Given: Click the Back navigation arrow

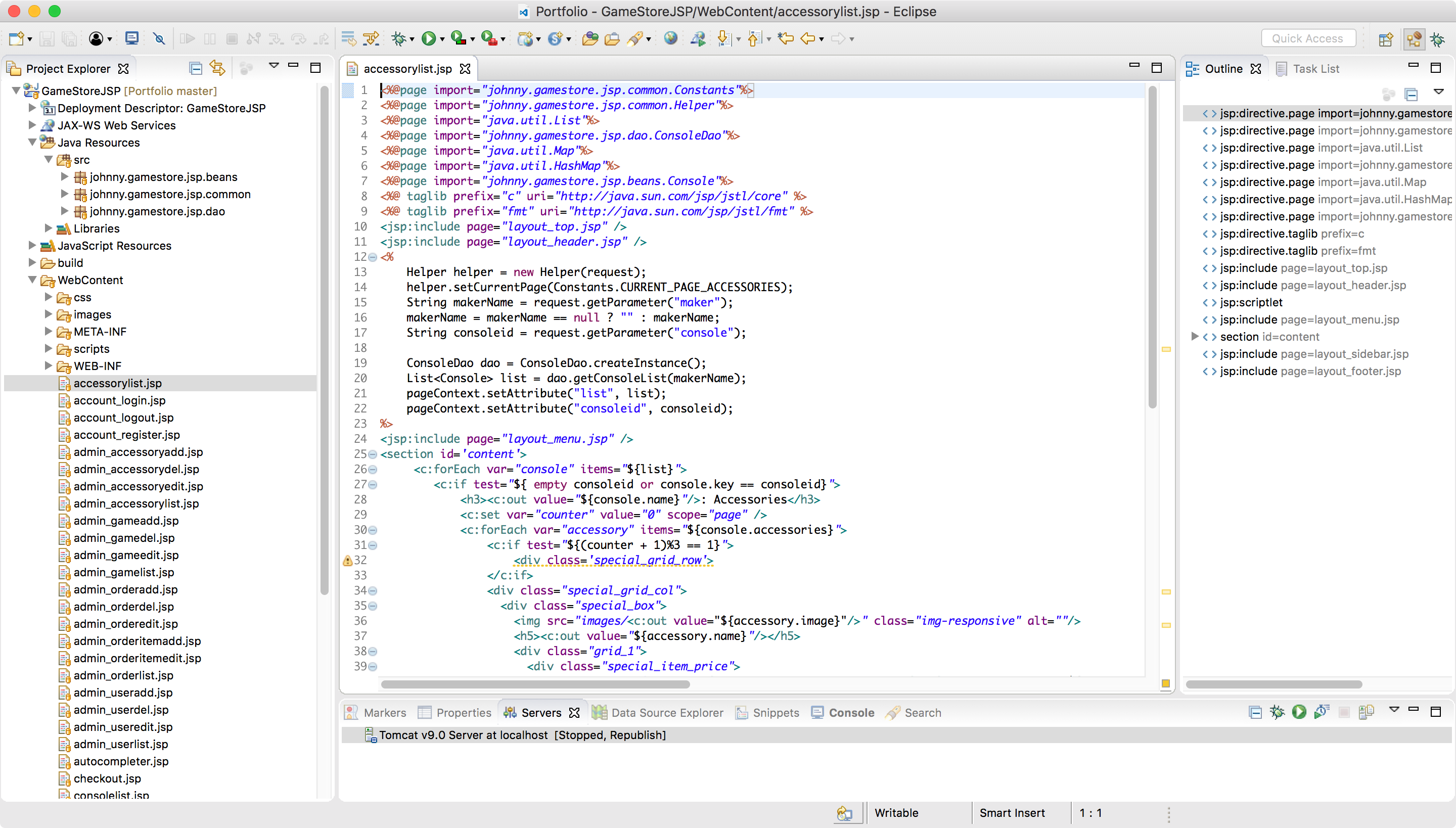Looking at the screenshot, I should 808,38.
